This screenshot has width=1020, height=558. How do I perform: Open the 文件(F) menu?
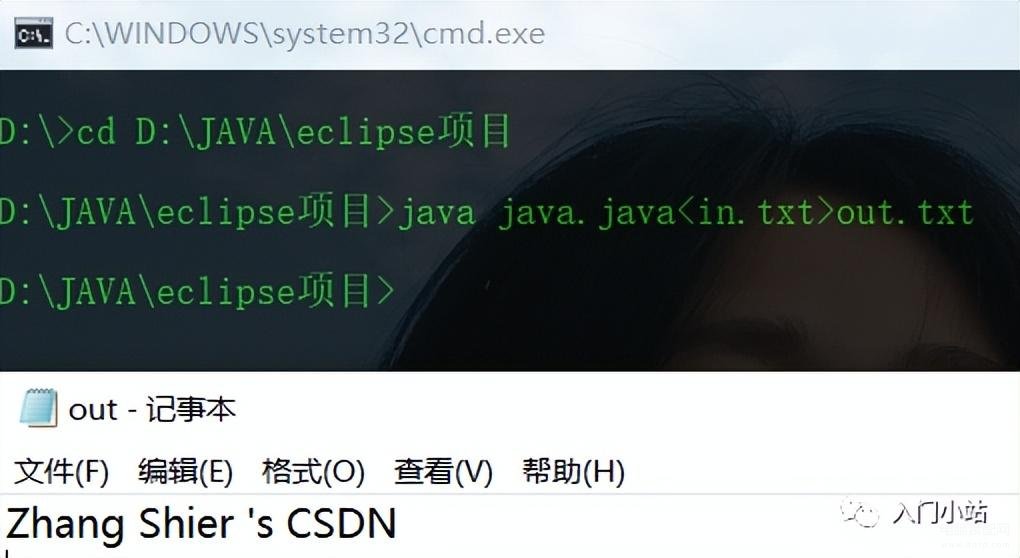[x=61, y=472]
